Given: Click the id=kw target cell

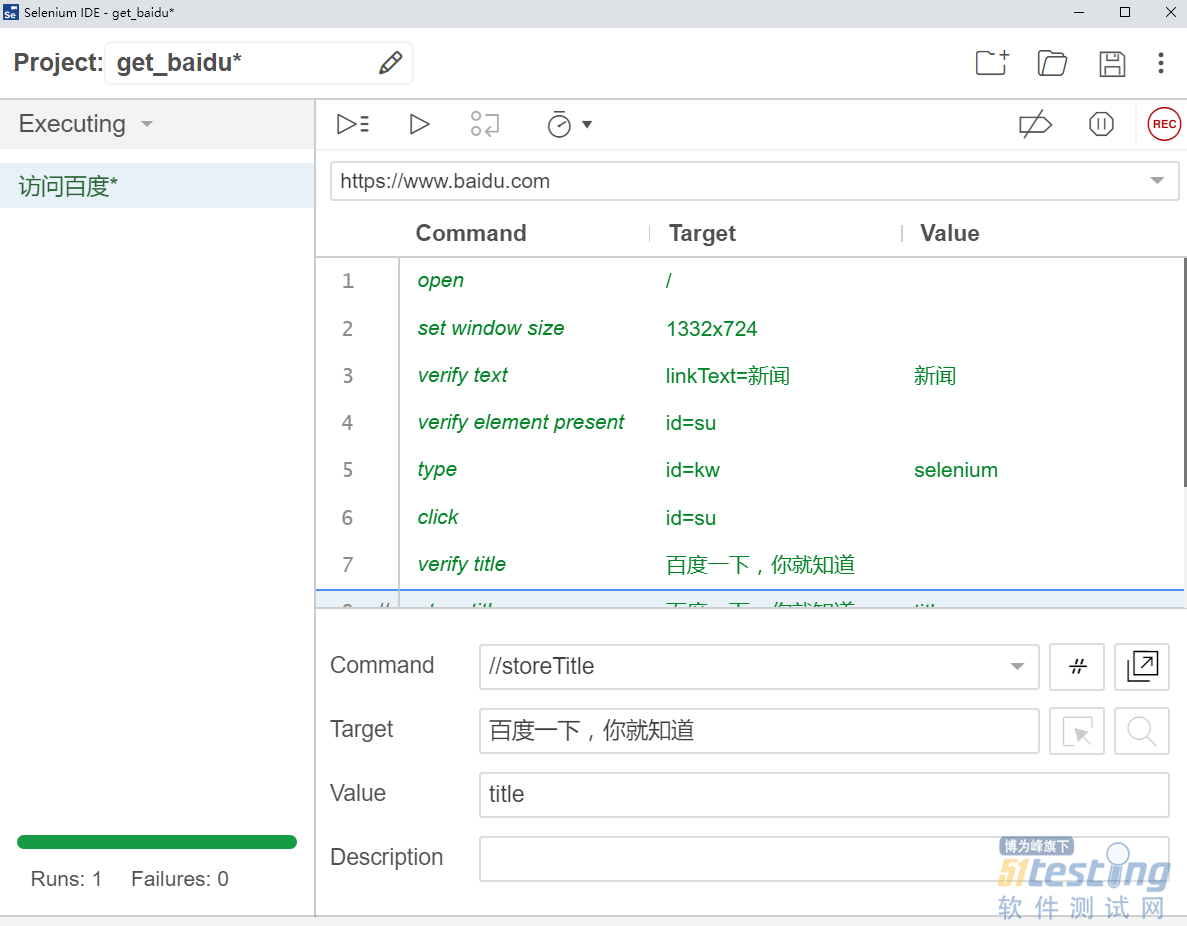Looking at the screenshot, I should (x=693, y=470).
